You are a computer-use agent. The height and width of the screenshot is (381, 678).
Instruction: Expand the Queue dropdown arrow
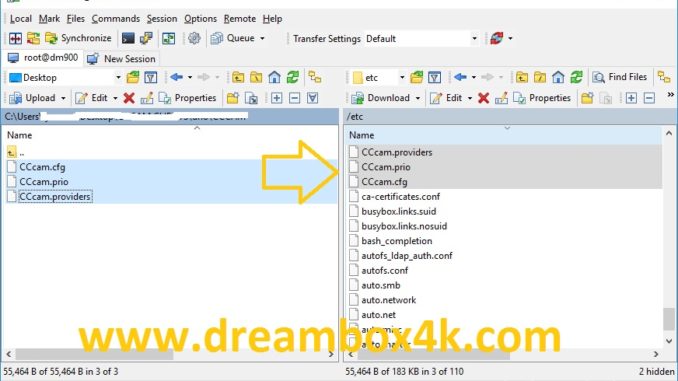click(x=262, y=38)
